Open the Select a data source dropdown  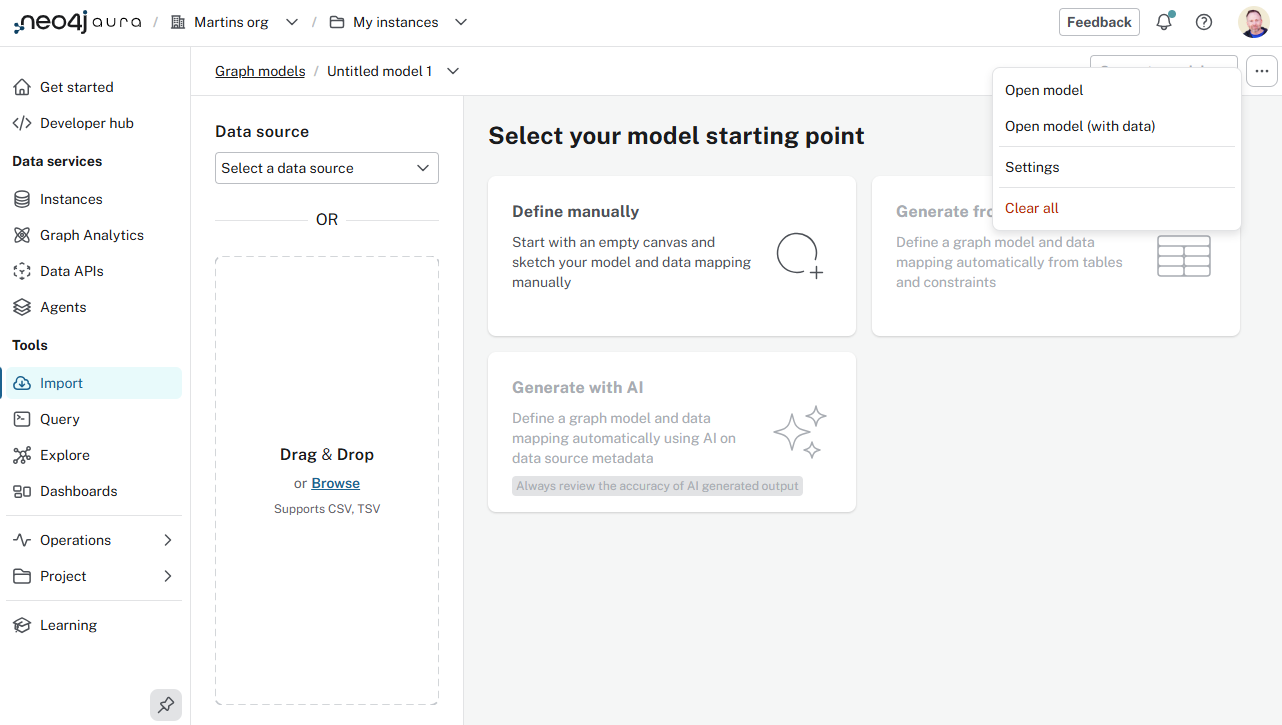pos(326,167)
